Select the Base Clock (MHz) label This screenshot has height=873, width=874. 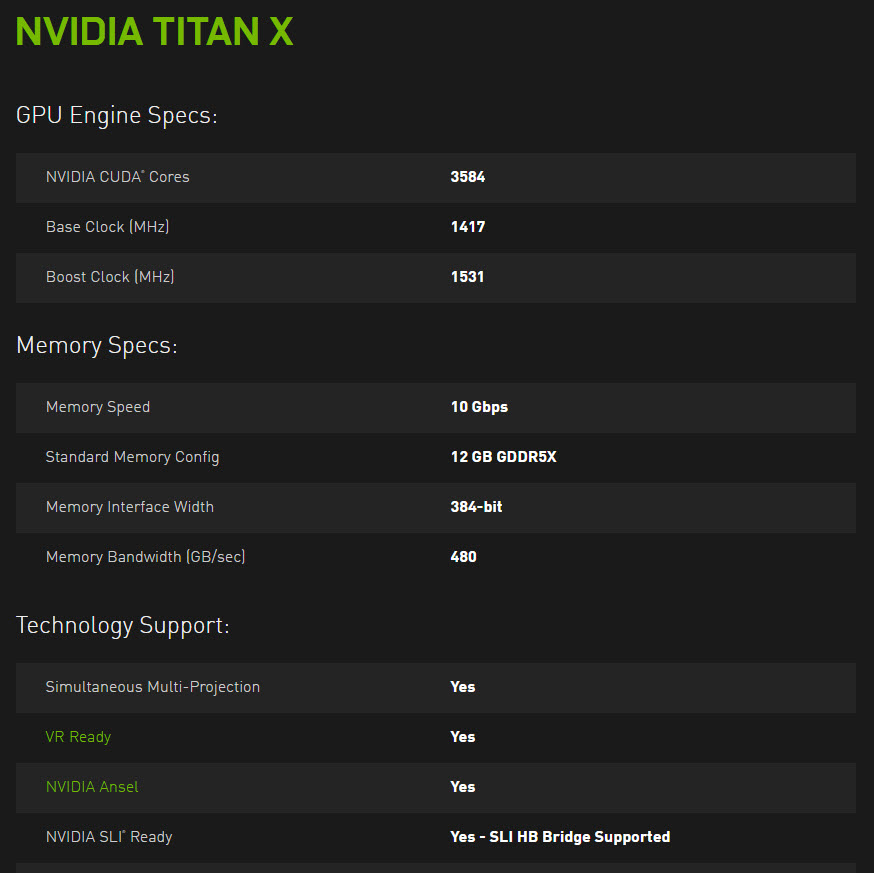tap(107, 227)
